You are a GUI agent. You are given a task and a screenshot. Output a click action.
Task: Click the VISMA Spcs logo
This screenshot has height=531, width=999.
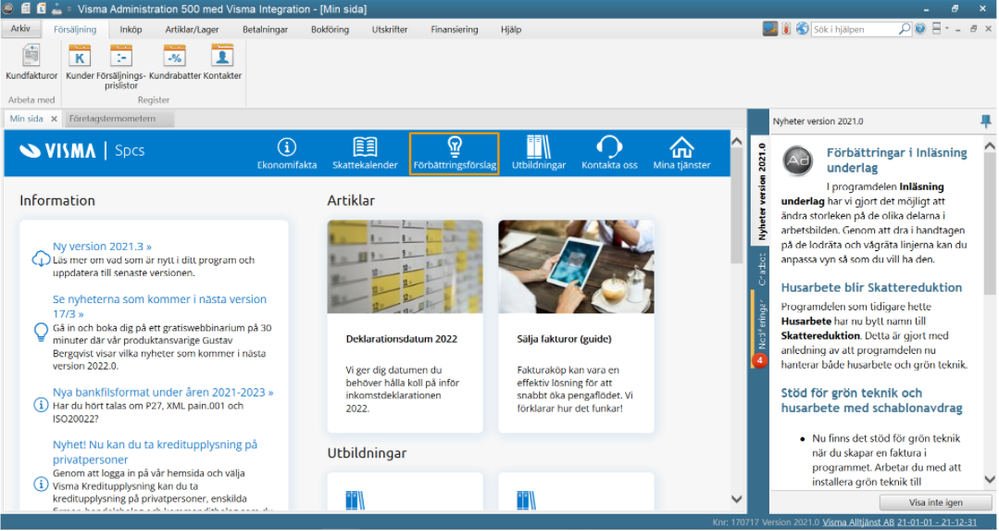coord(82,151)
